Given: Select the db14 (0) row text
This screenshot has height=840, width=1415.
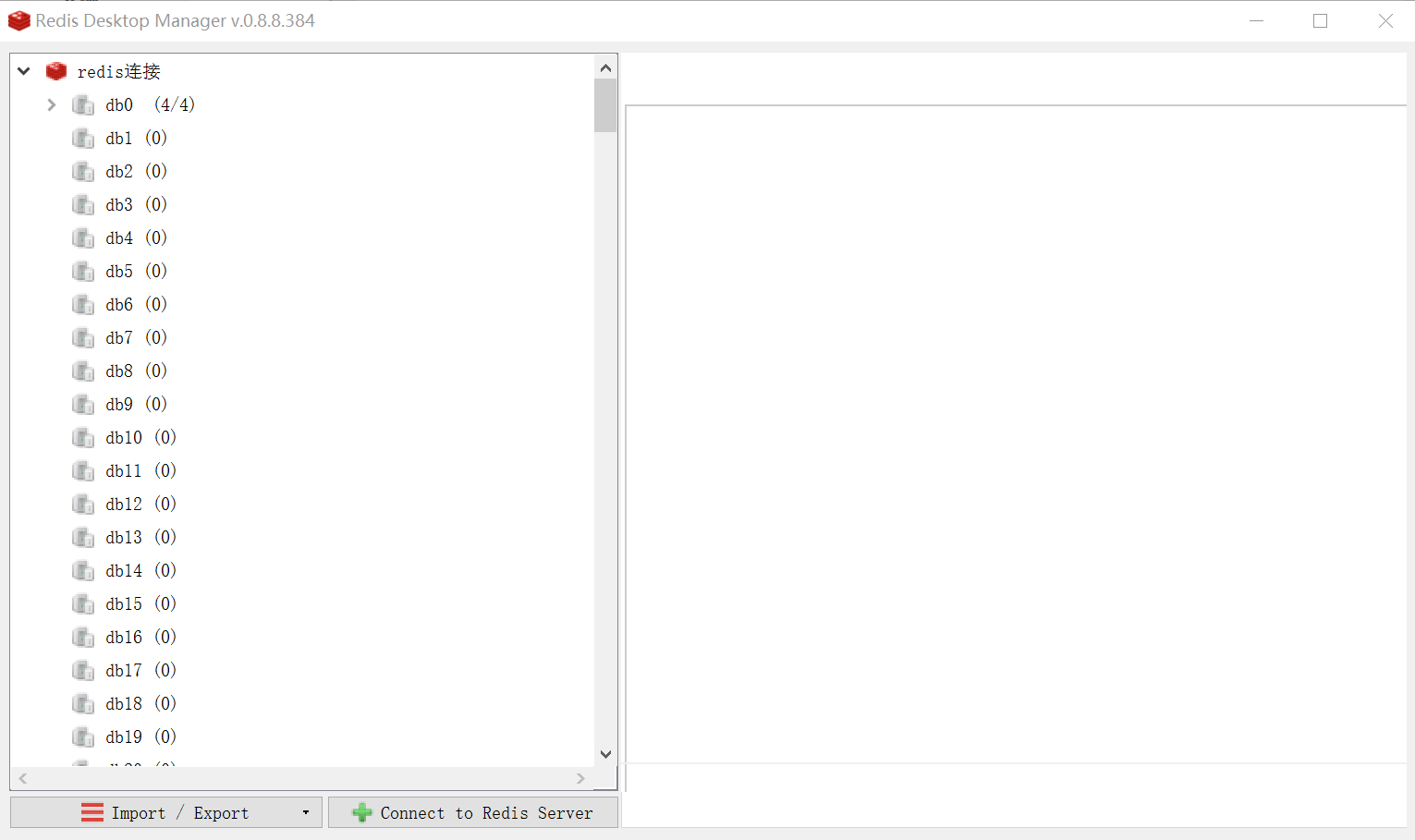Looking at the screenshot, I should 140,570.
